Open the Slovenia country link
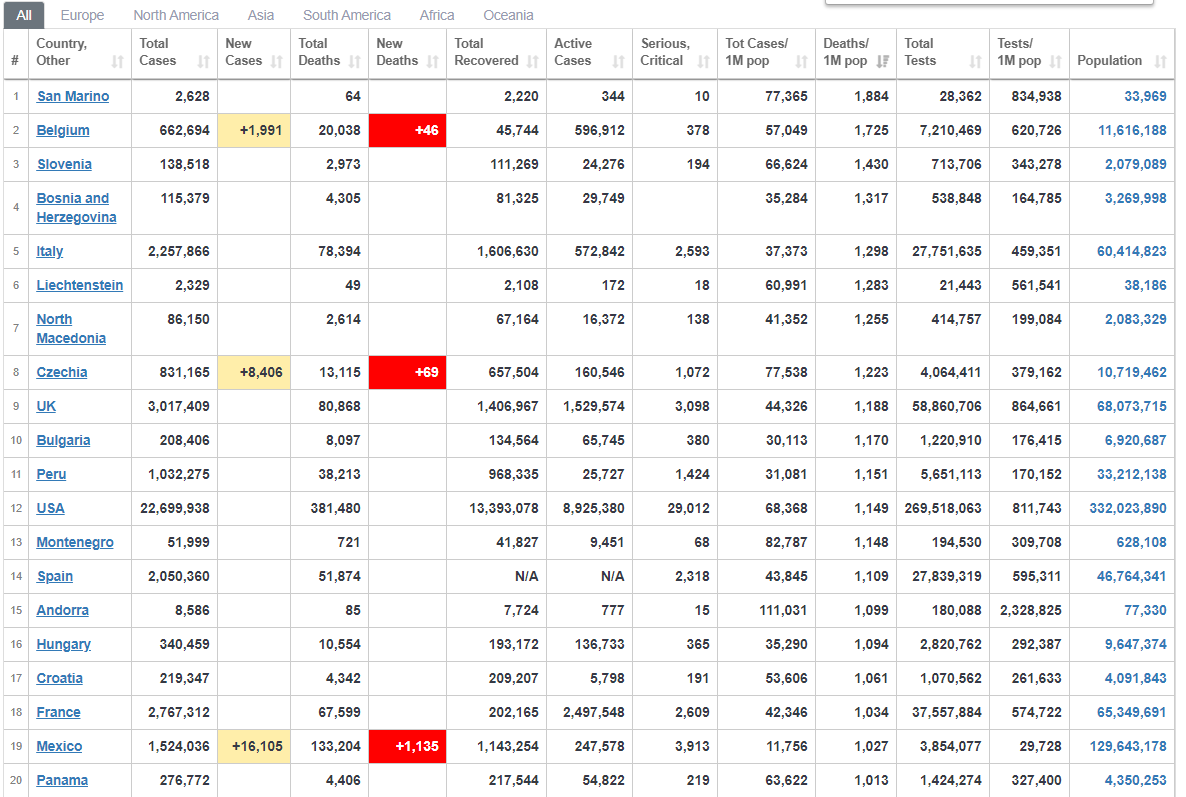The image size is (1186, 797). 64,164
